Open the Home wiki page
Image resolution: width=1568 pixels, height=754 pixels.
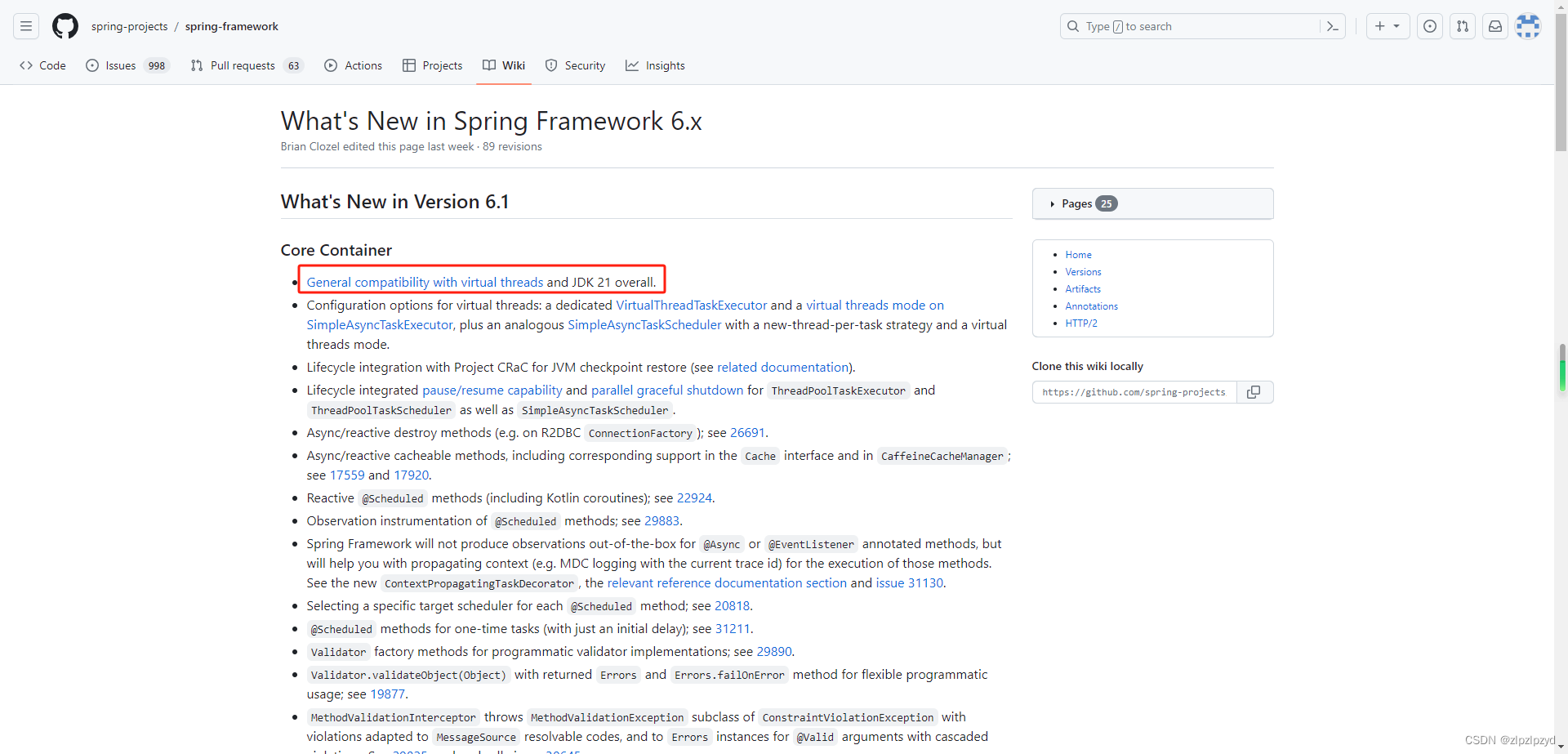click(1078, 255)
